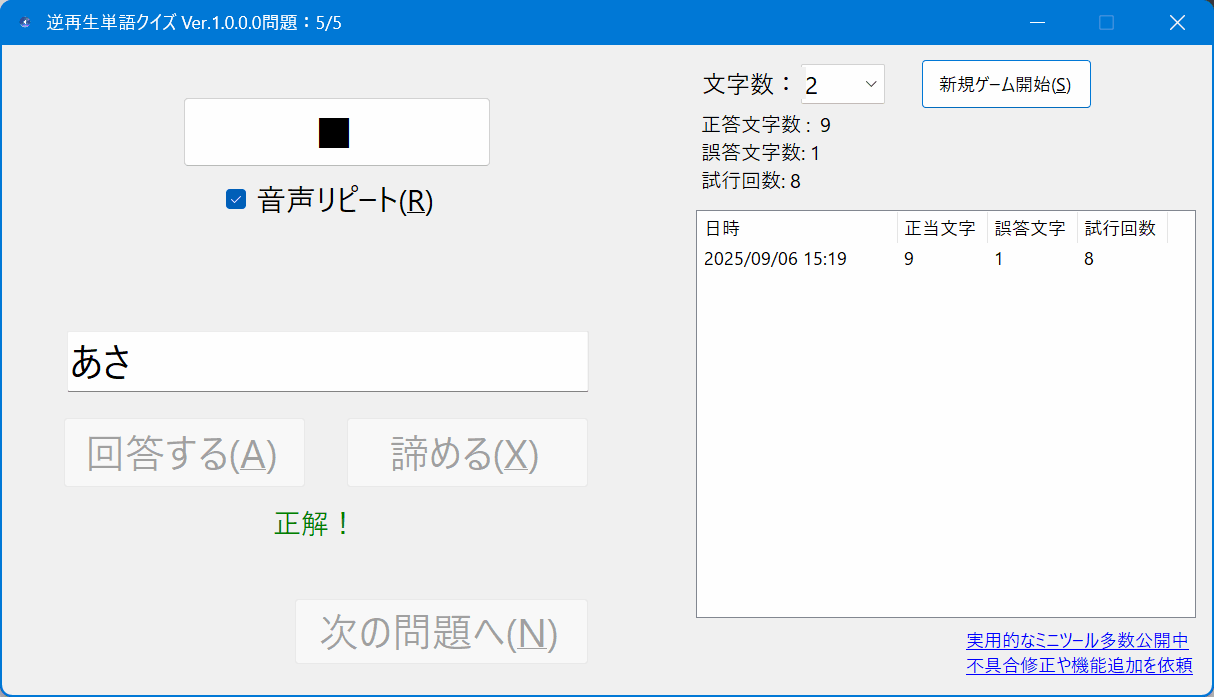The width and height of the screenshot is (1214, 697).
Task: Select the 誤答文字 column header
Action: (1032, 228)
